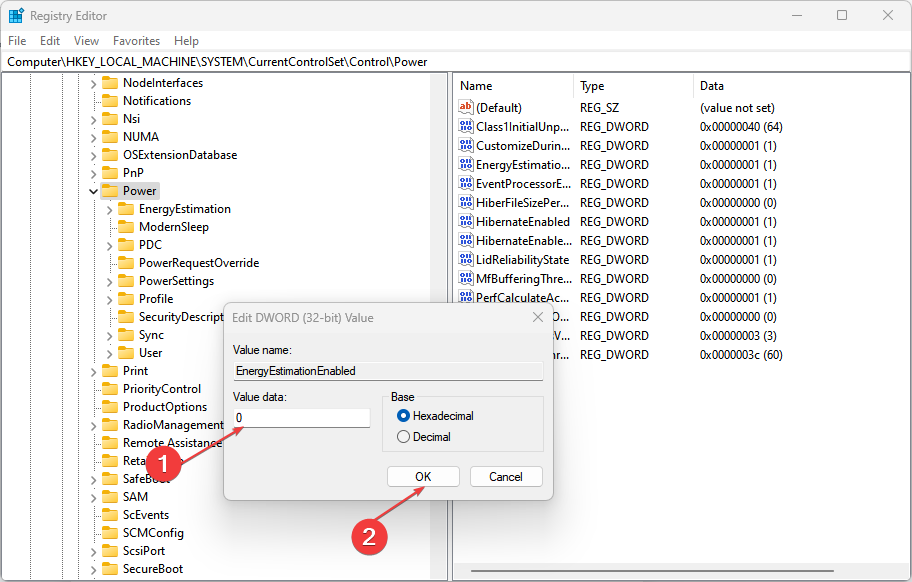Viewport: 912px width, 582px height.
Task: Expand the EnergyEstimation subkey
Action: click(x=109, y=209)
